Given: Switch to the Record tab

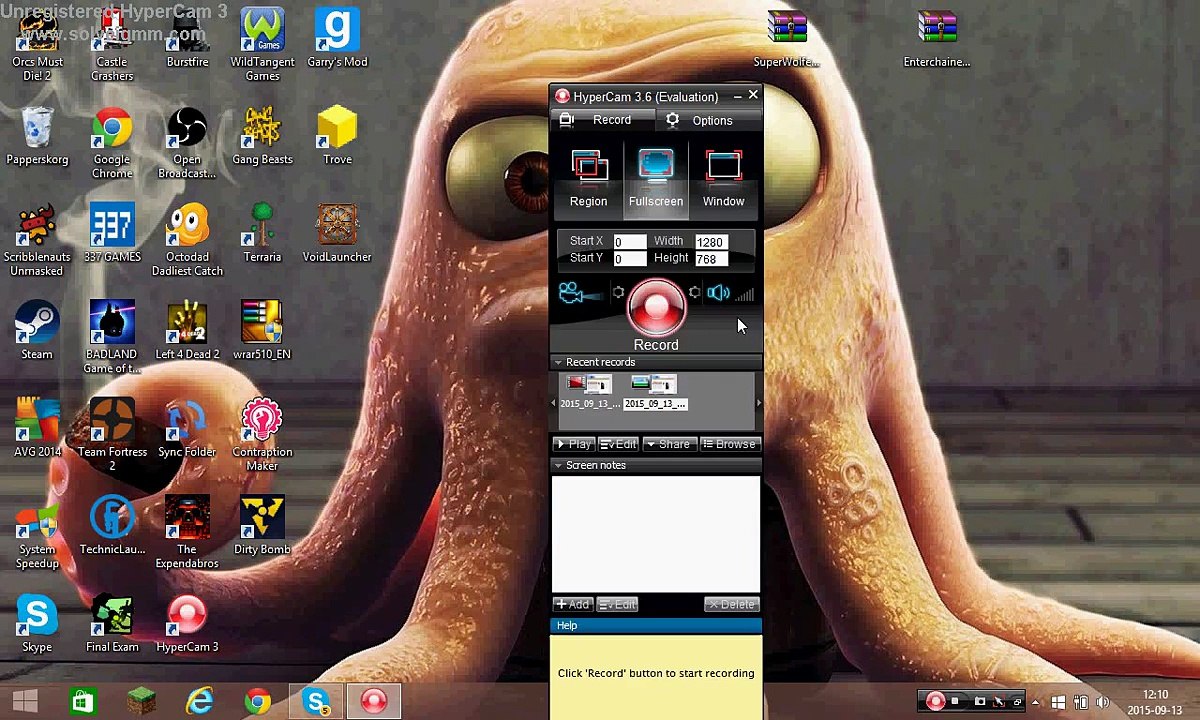Looking at the screenshot, I should coord(603,120).
